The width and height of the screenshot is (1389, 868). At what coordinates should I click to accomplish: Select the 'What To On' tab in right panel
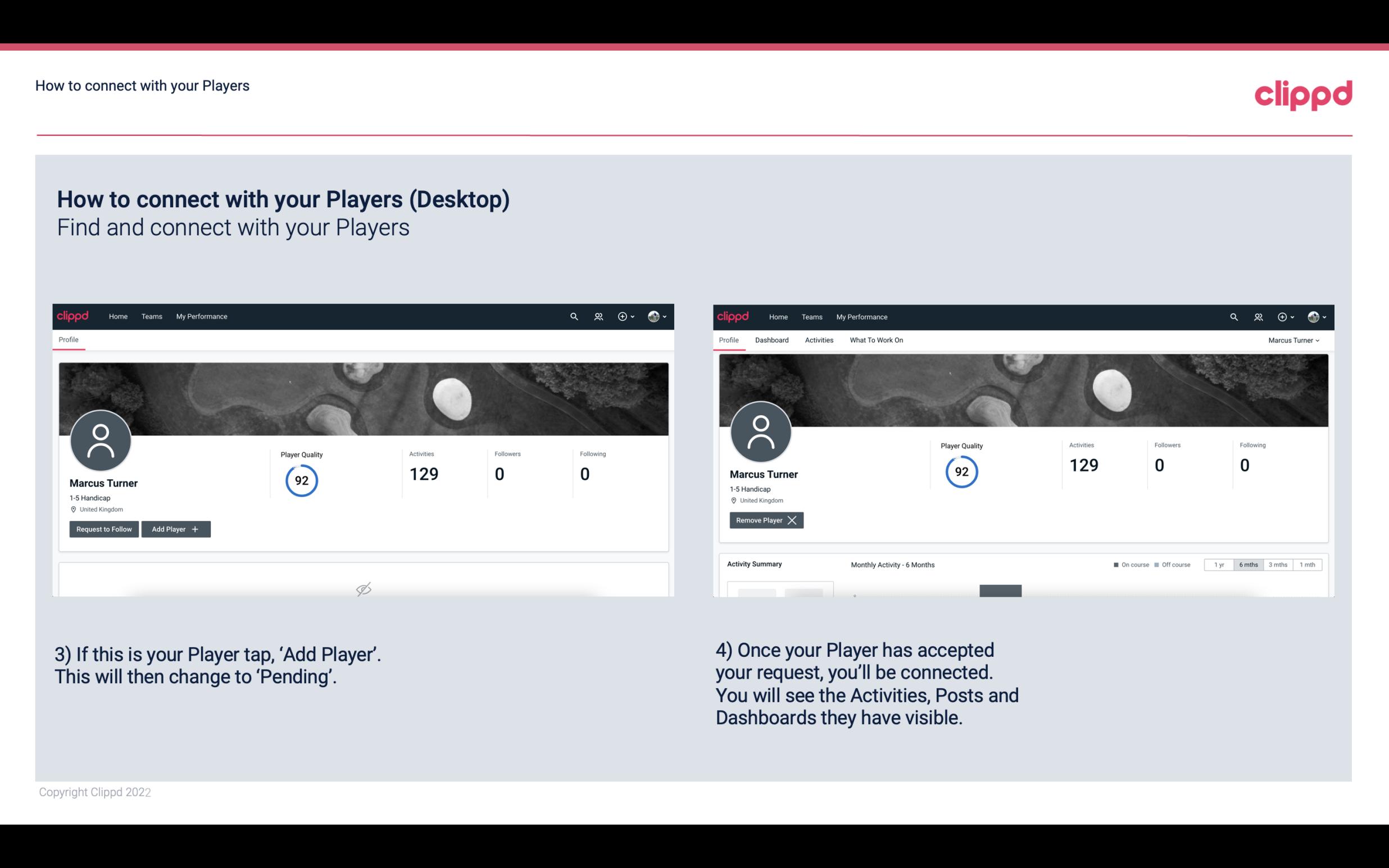876,340
